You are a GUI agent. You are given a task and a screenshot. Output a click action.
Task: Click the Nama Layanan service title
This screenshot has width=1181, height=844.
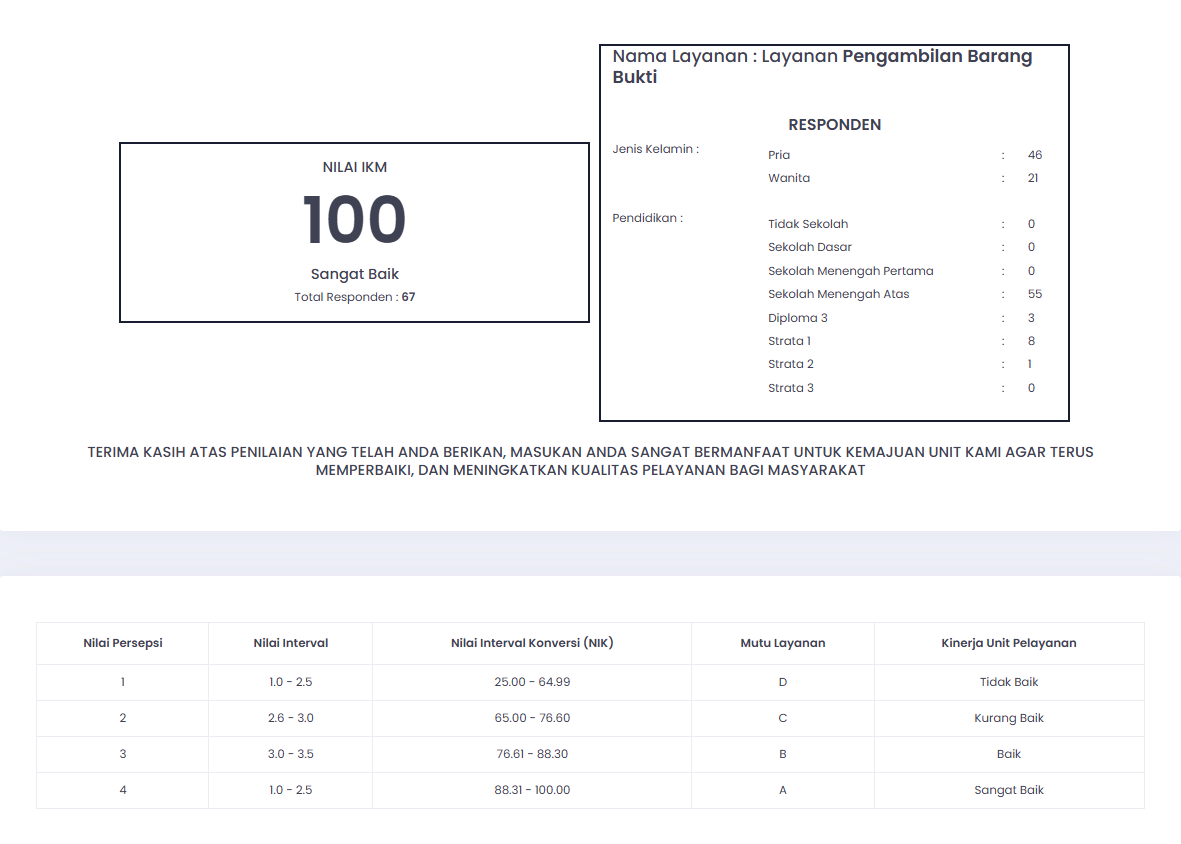coord(822,66)
